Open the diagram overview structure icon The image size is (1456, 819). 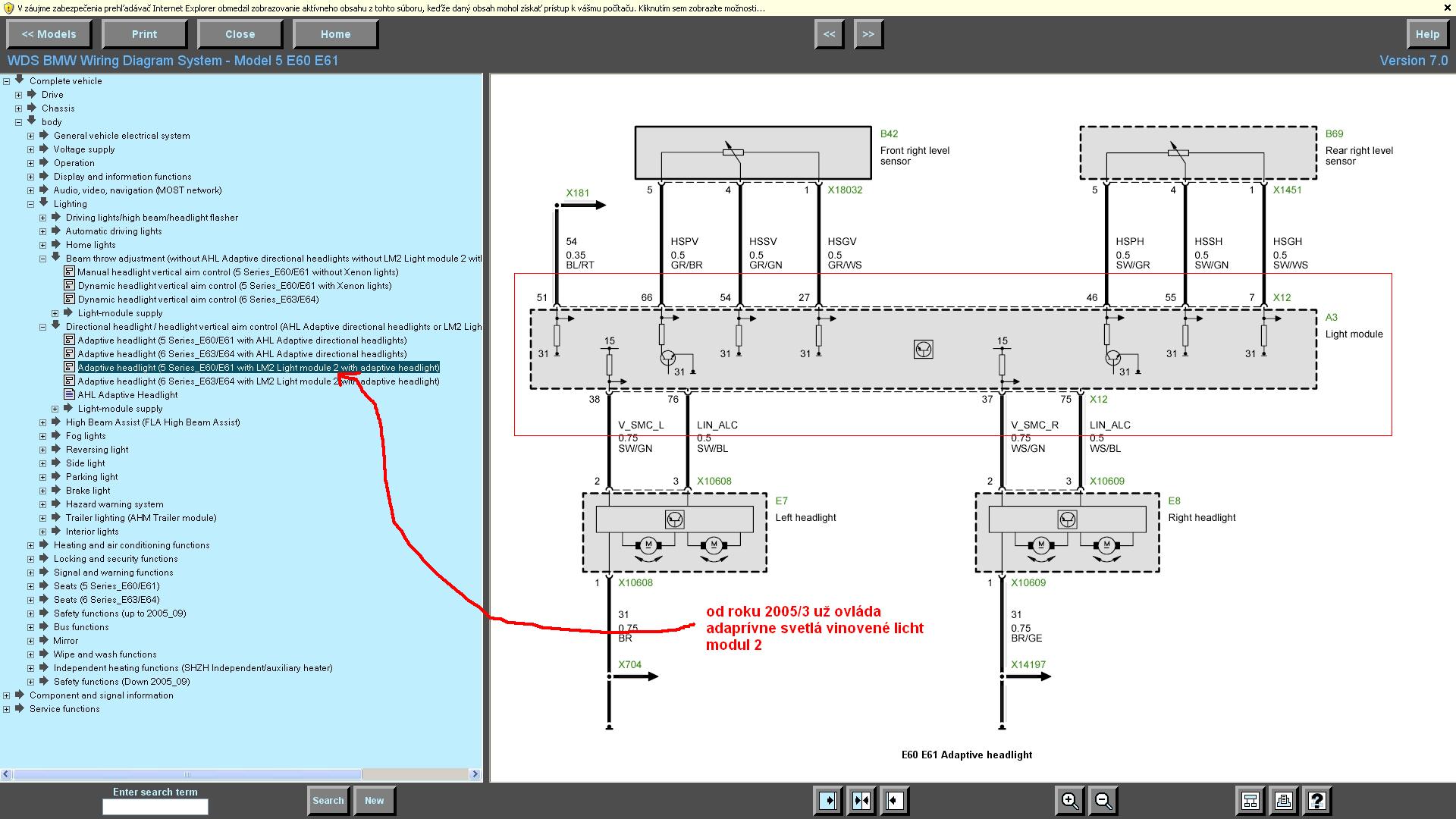1250,800
